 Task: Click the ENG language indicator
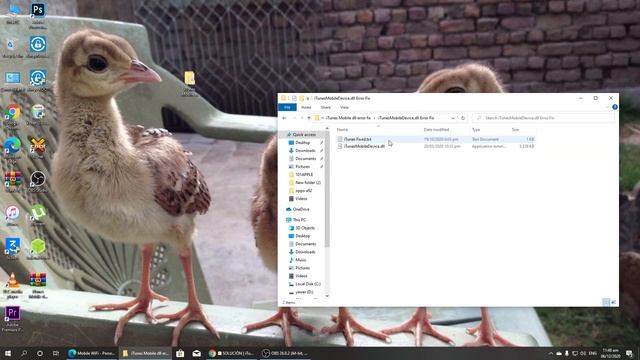point(593,353)
